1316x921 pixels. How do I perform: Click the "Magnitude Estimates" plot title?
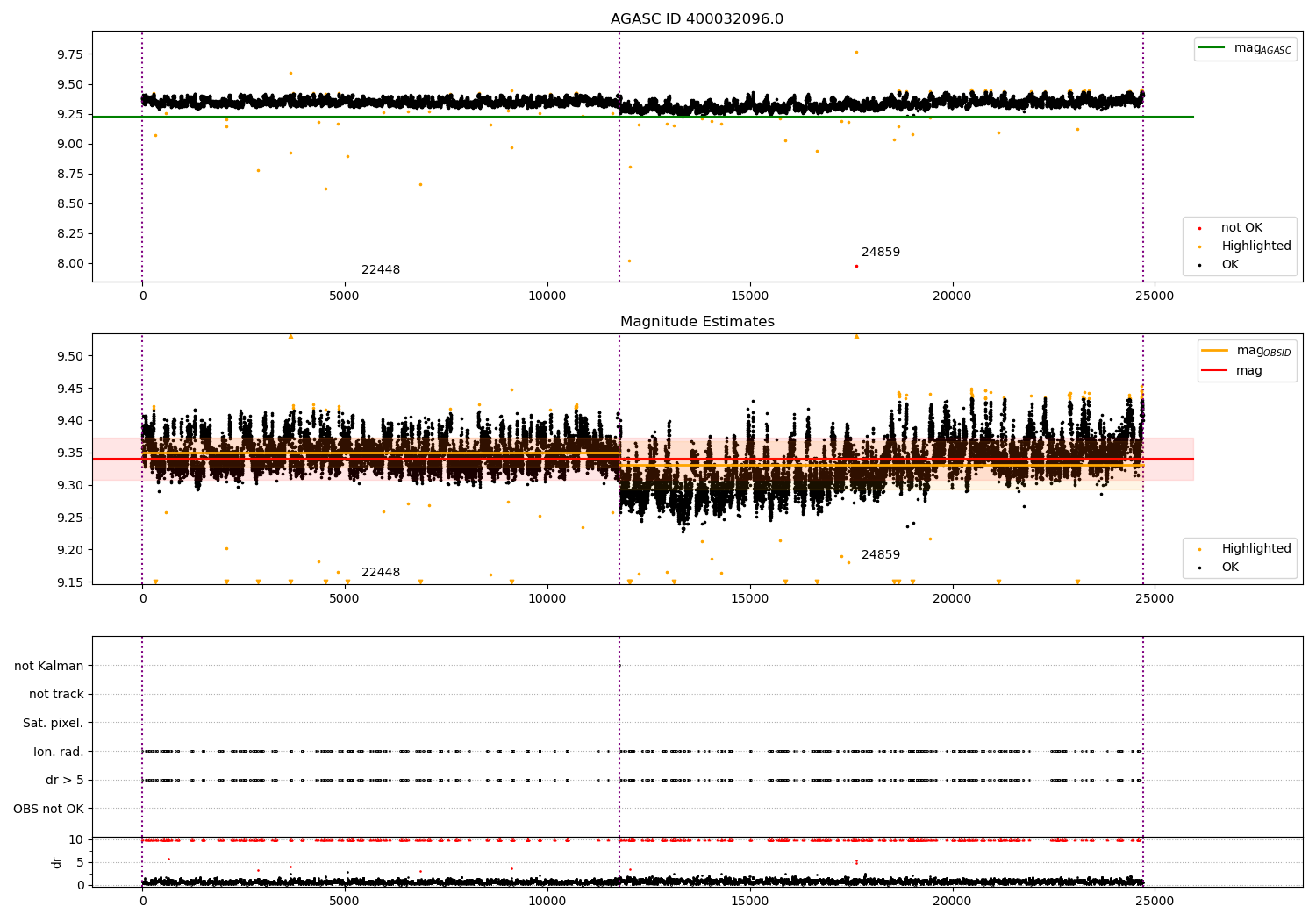[x=697, y=322]
